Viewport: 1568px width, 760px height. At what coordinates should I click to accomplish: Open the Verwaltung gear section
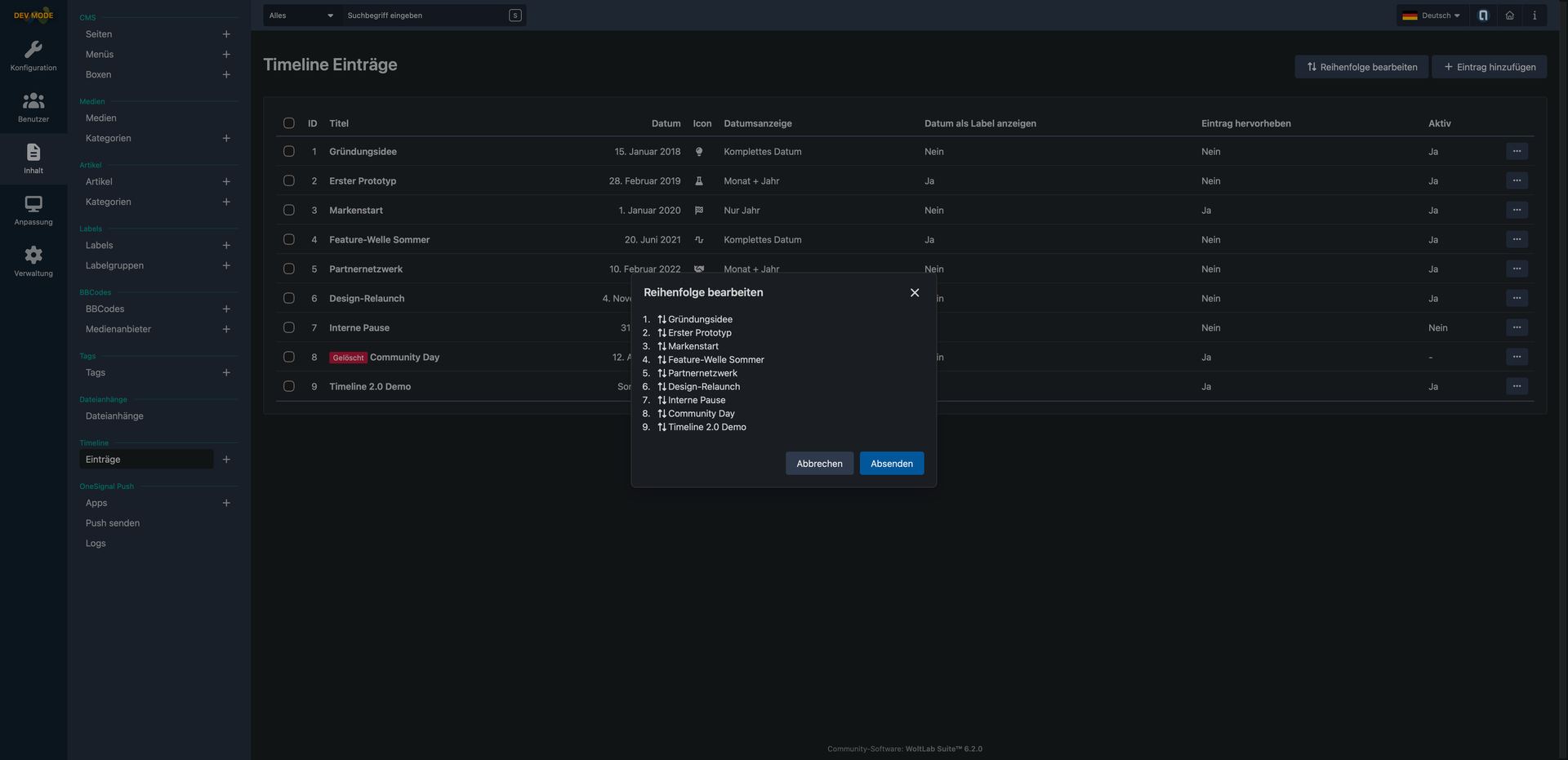[33, 261]
